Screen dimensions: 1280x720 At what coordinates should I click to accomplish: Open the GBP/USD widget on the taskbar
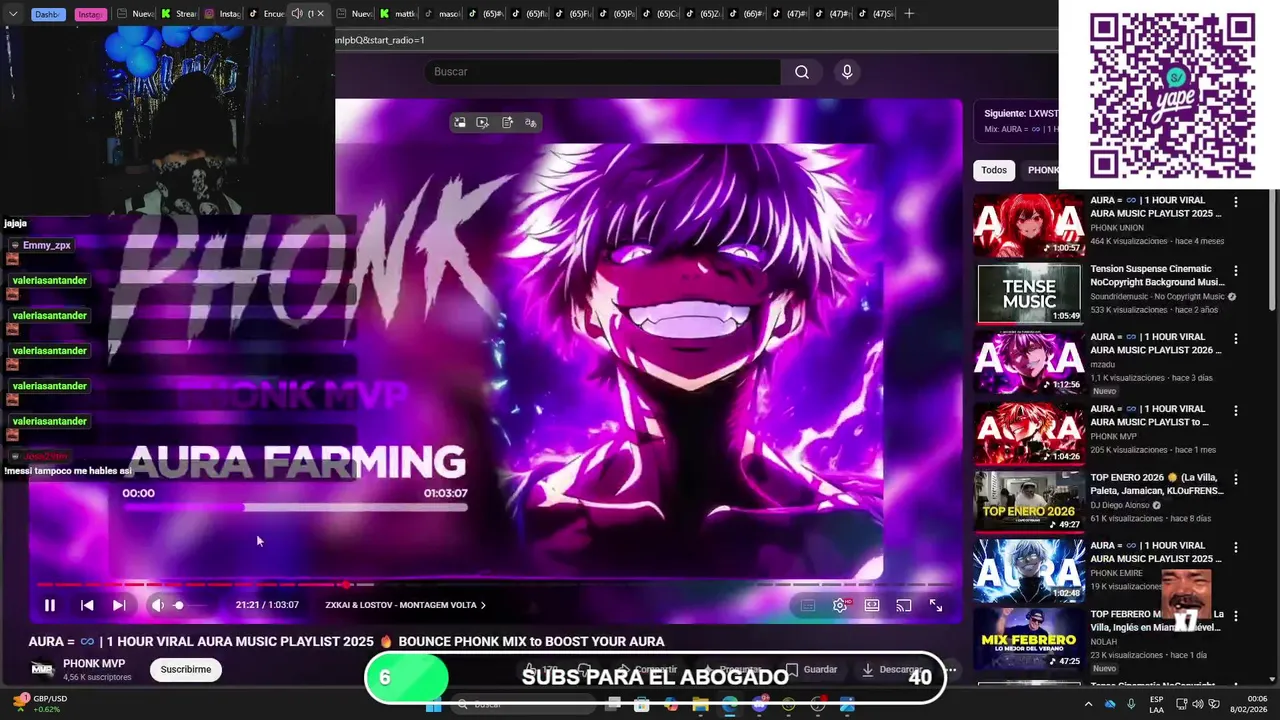click(x=40, y=703)
